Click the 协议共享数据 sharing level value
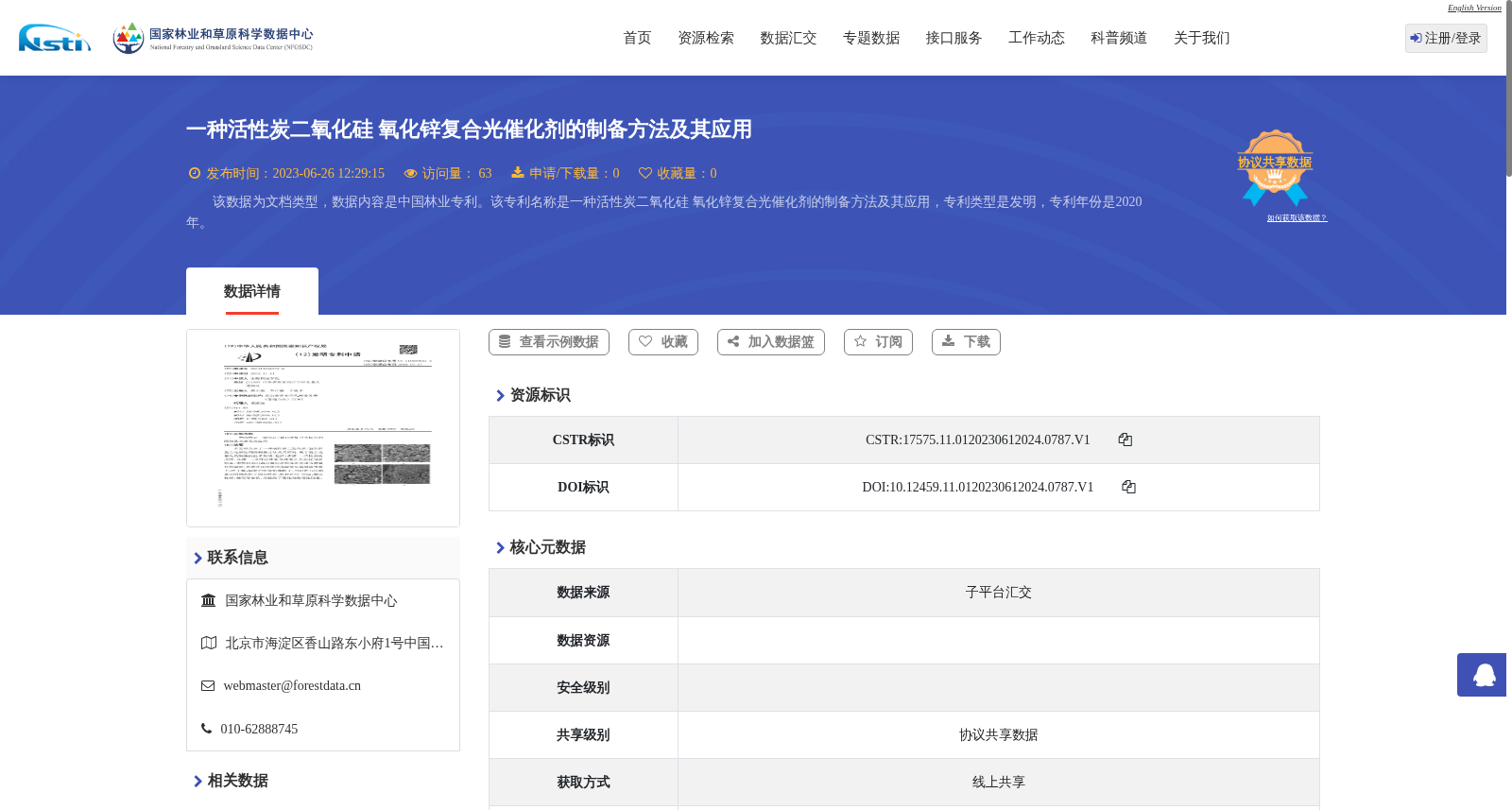 point(999,735)
